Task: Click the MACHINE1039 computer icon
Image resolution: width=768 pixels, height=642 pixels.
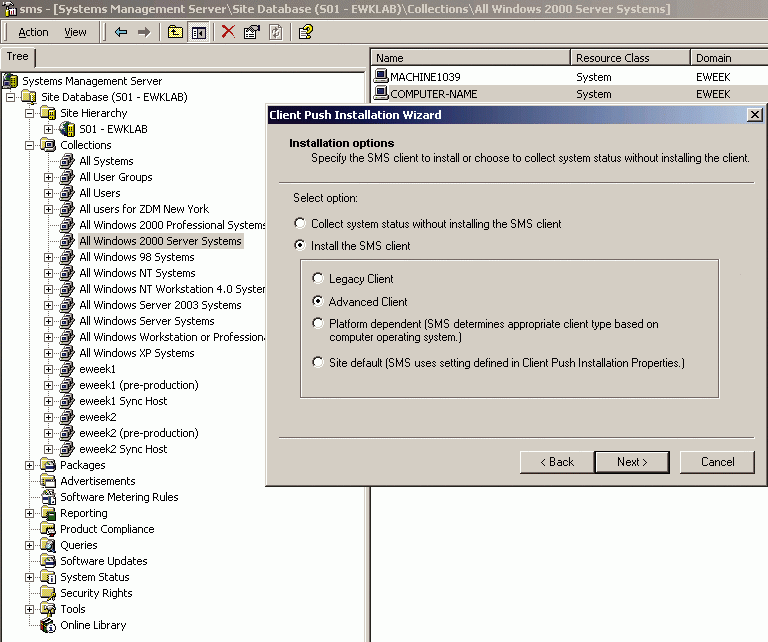Action: pyautogui.click(x=381, y=76)
